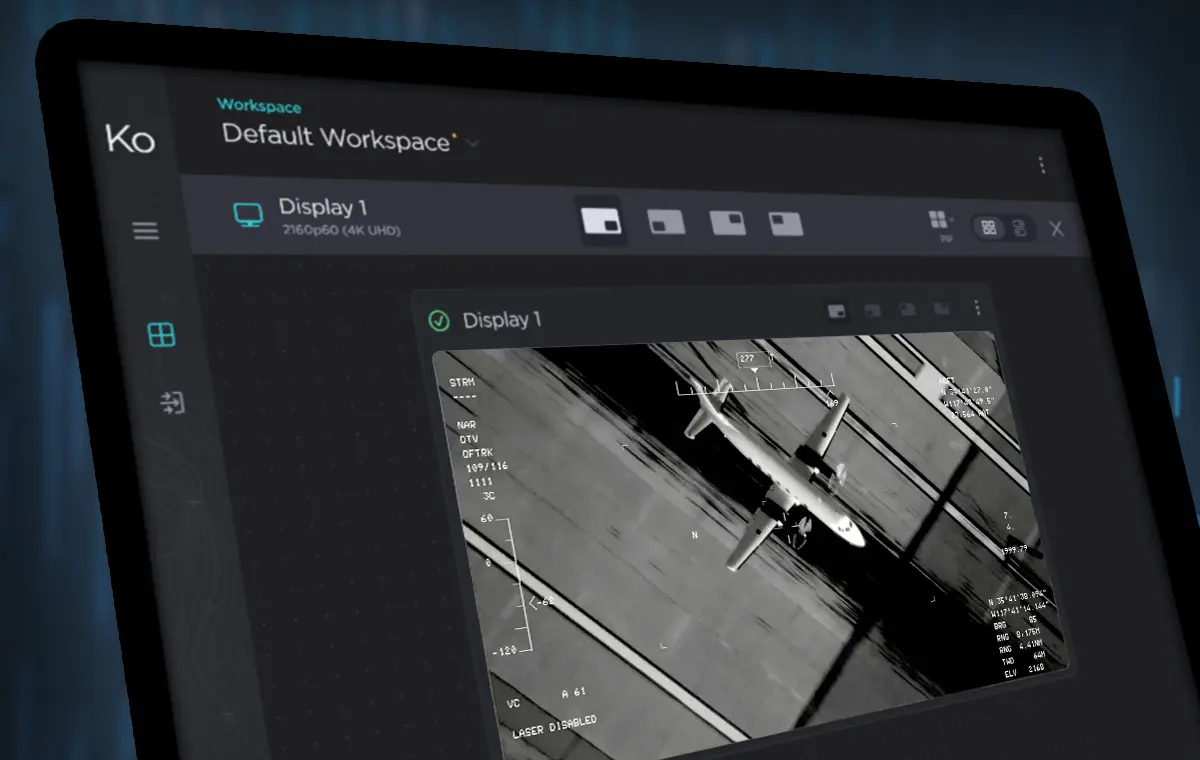
Task: Choose PIP bottom-left layout in the toolbar
Action: [666, 221]
